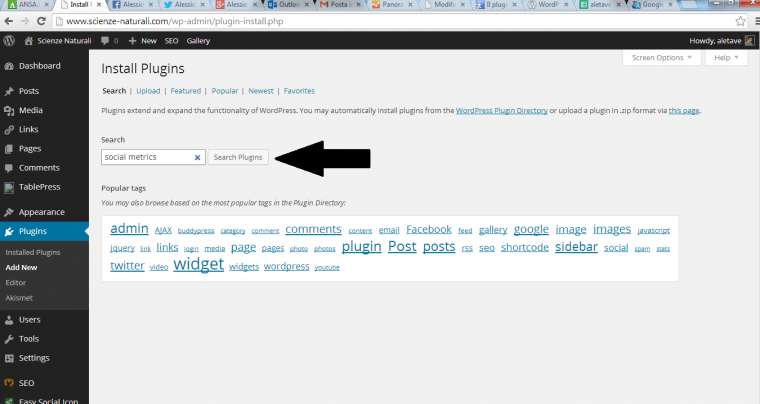
Task: Click the Users sidebar icon
Action: tap(9, 320)
